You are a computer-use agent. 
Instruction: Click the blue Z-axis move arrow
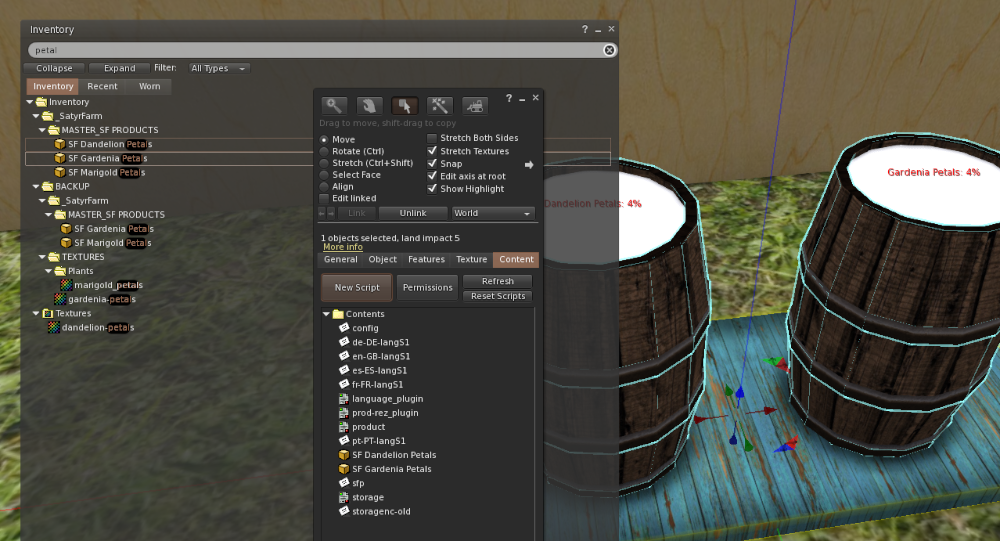tap(739, 394)
